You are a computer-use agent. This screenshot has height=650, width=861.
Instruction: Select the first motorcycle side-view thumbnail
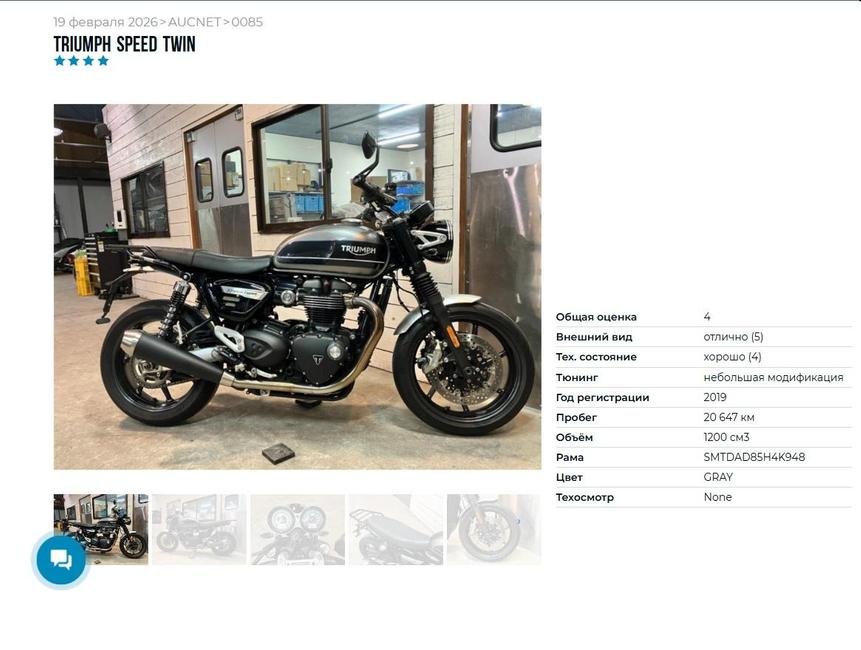[101, 529]
